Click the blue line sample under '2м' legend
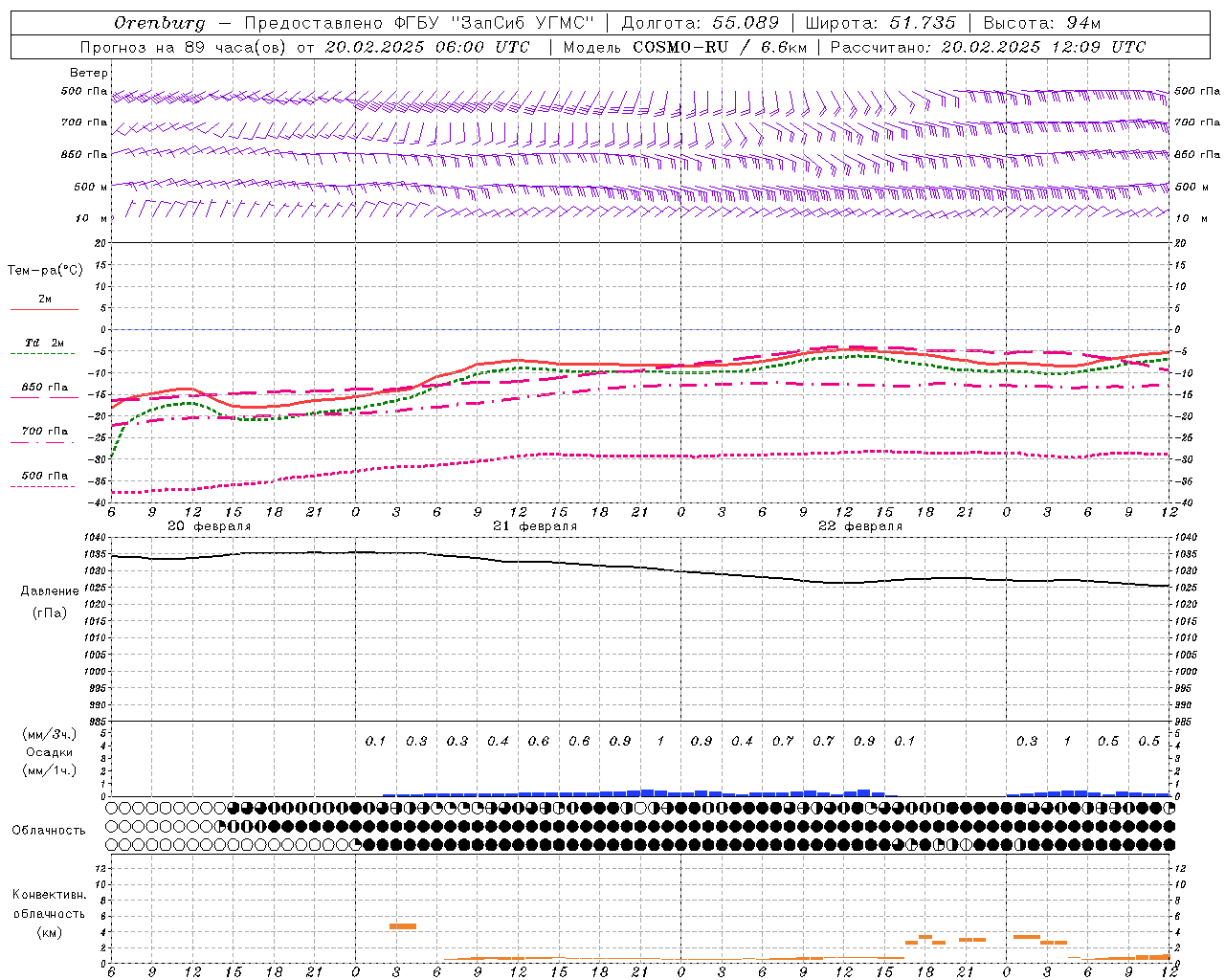Screen dimensions: 1225x980 44,310
